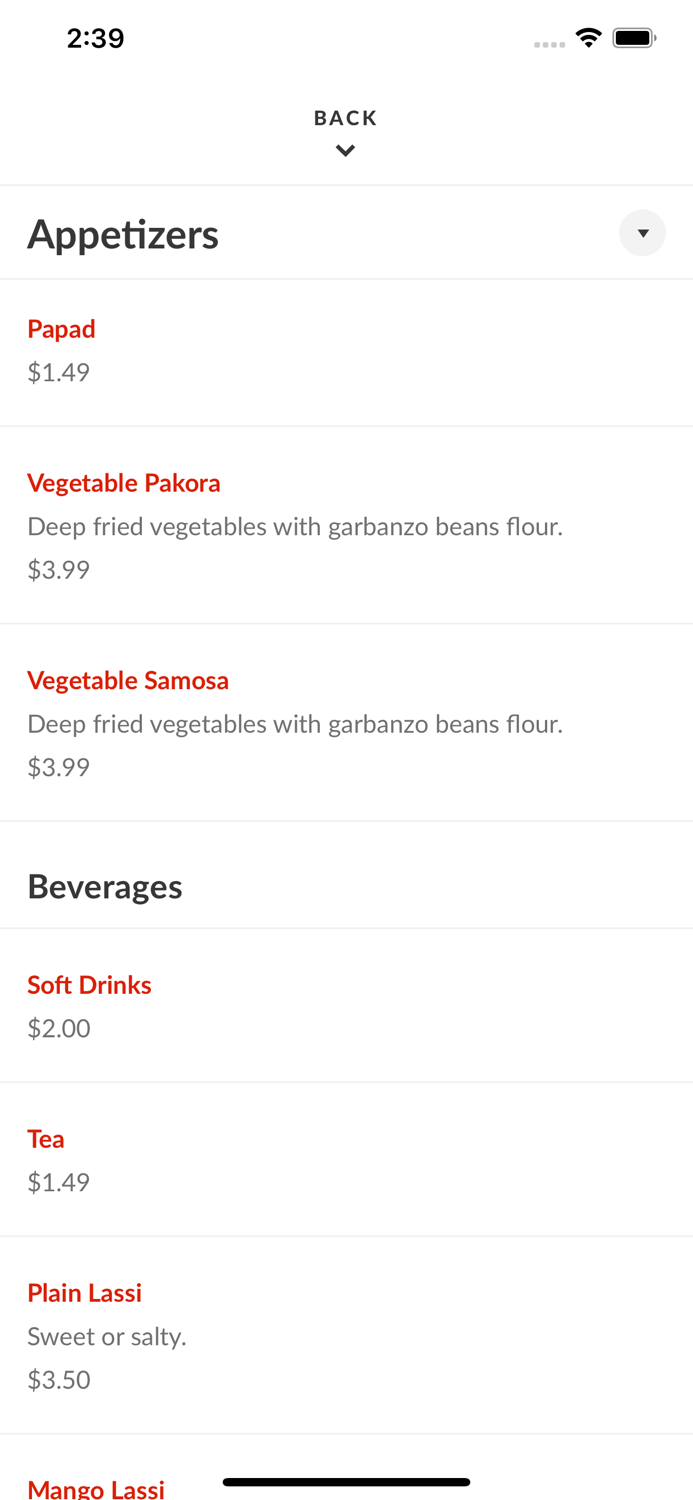Tap the BACK navigation button

click(345, 117)
